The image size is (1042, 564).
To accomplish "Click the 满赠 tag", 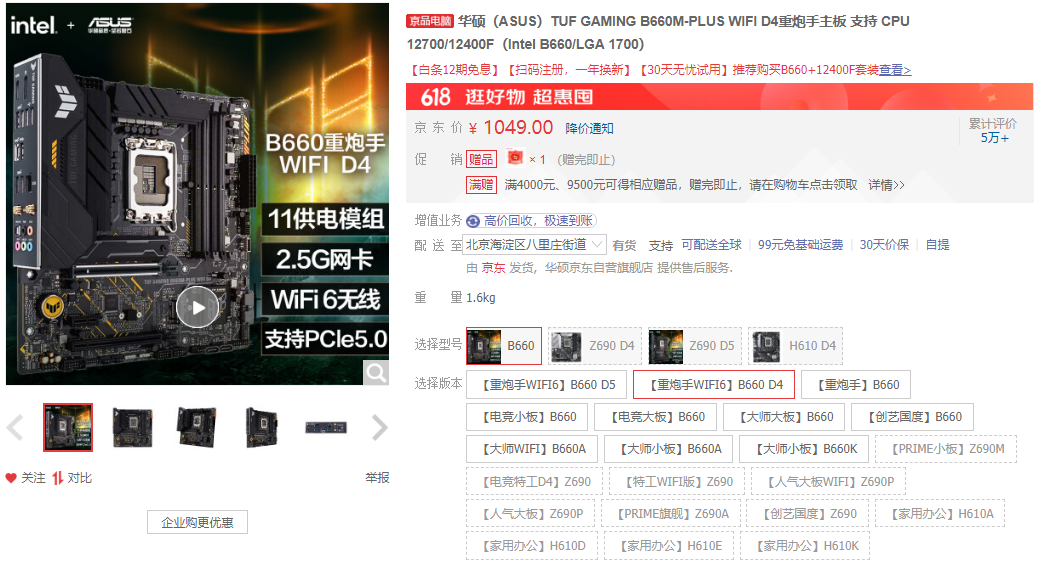I will (481, 185).
